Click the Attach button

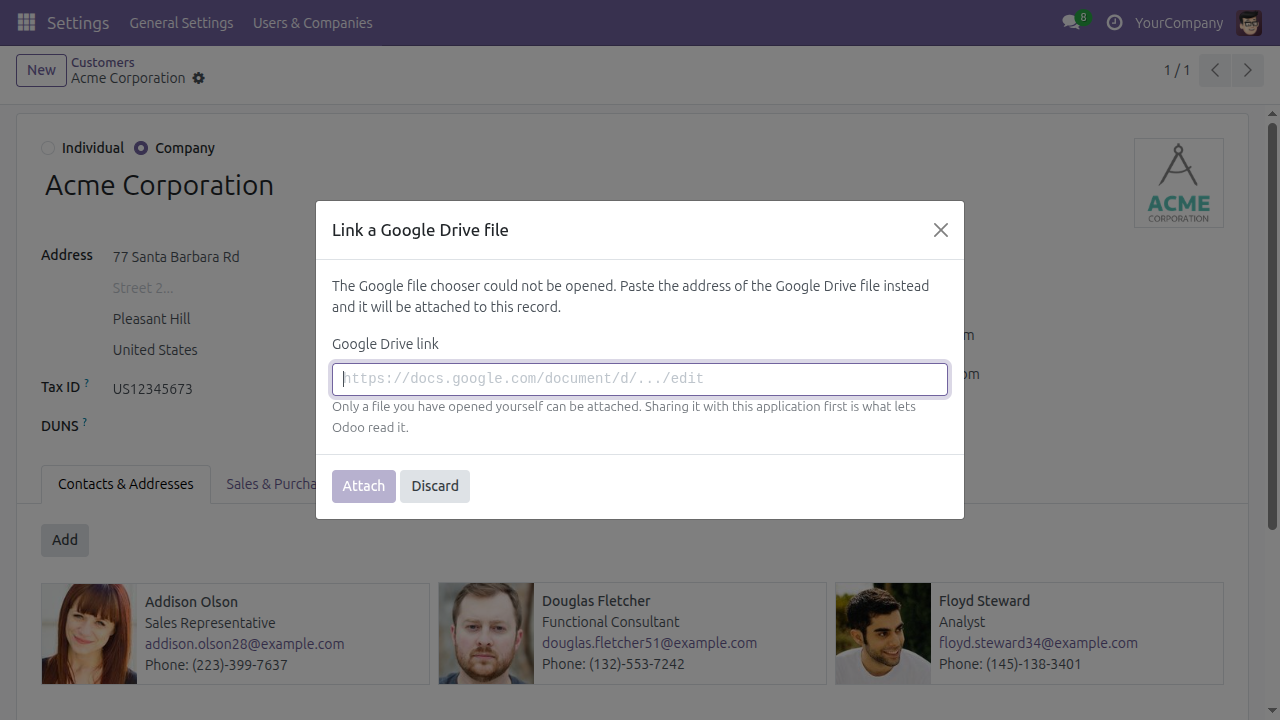pyautogui.click(x=364, y=486)
